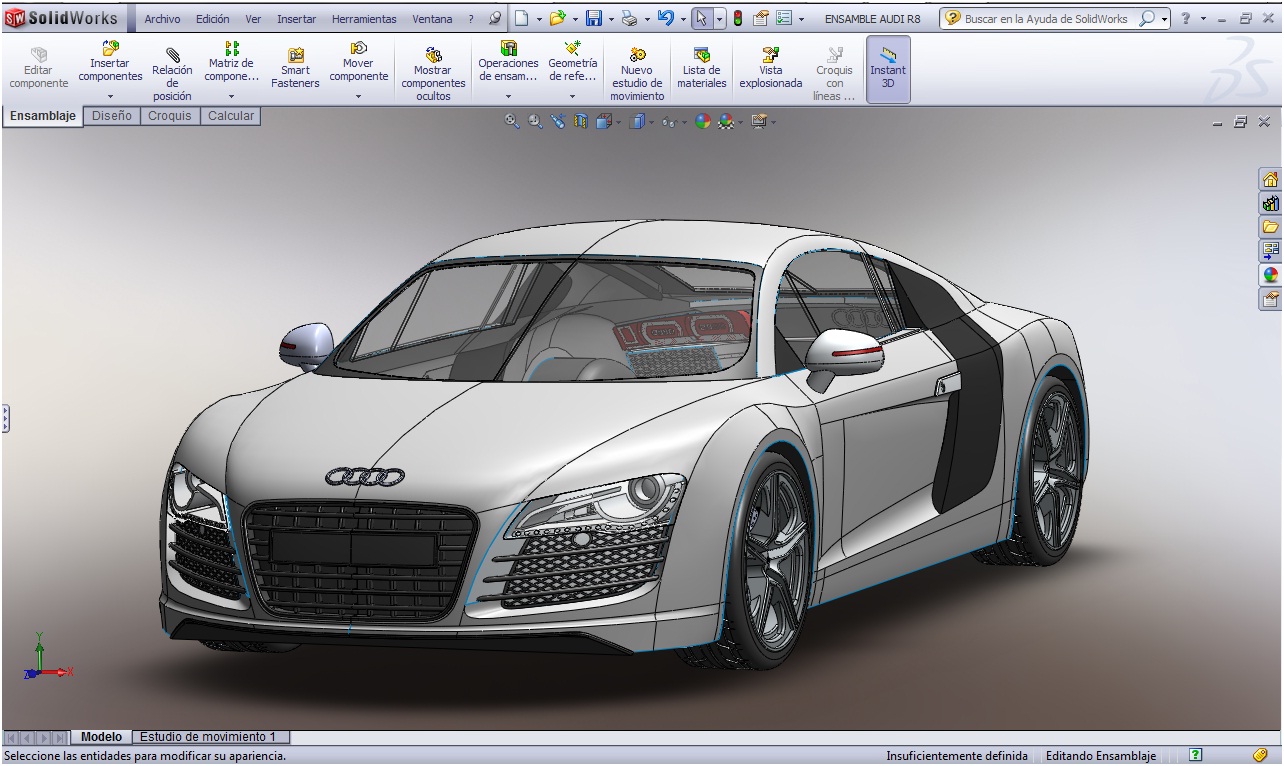Open the Herramientas menu
1284x766 pixels.
point(364,19)
